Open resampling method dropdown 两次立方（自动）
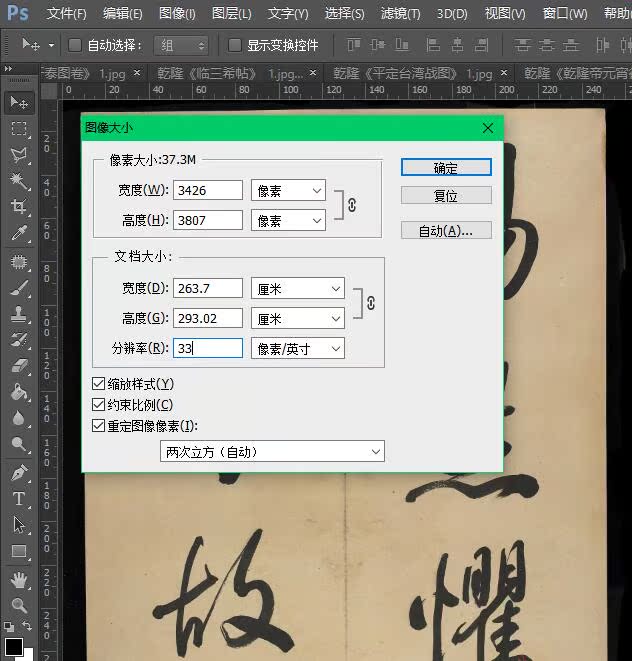 click(x=272, y=451)
